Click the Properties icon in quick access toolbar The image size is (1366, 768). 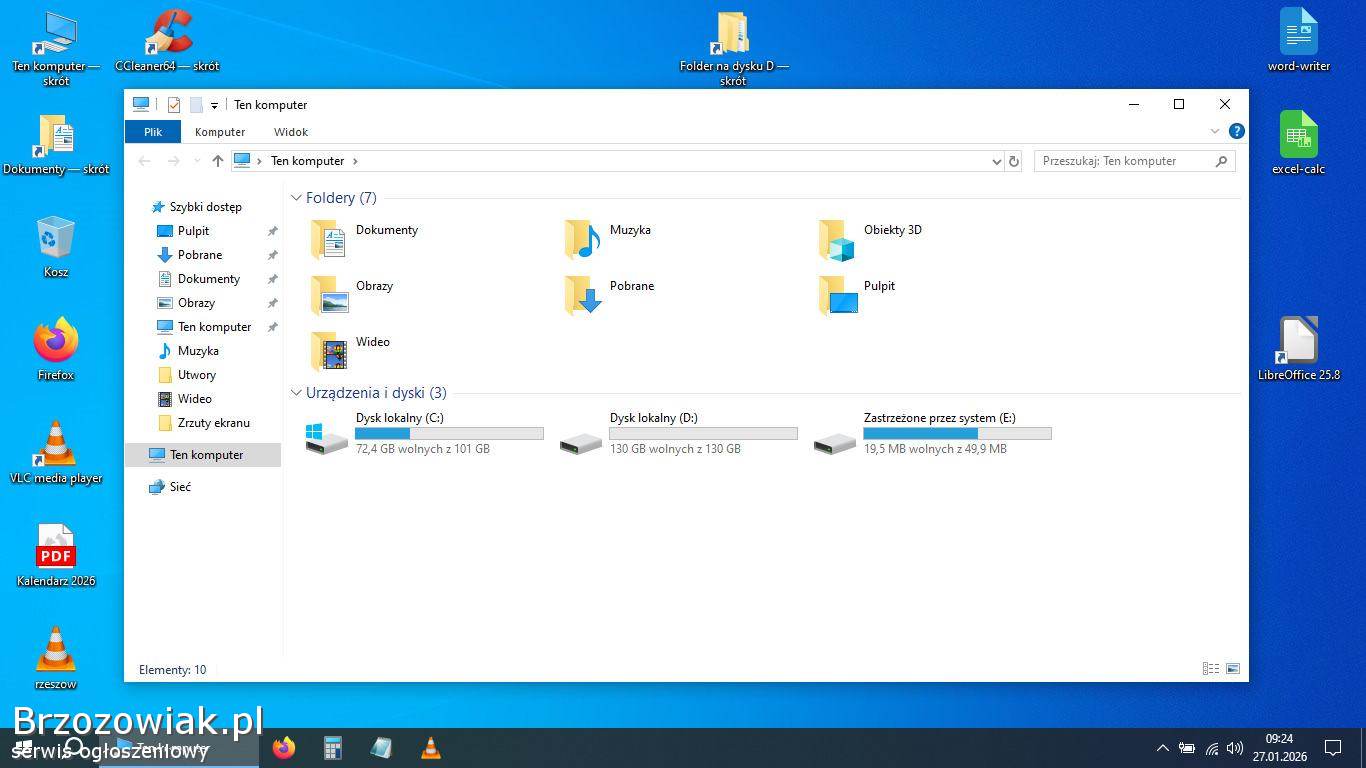(x=174, y=105)
